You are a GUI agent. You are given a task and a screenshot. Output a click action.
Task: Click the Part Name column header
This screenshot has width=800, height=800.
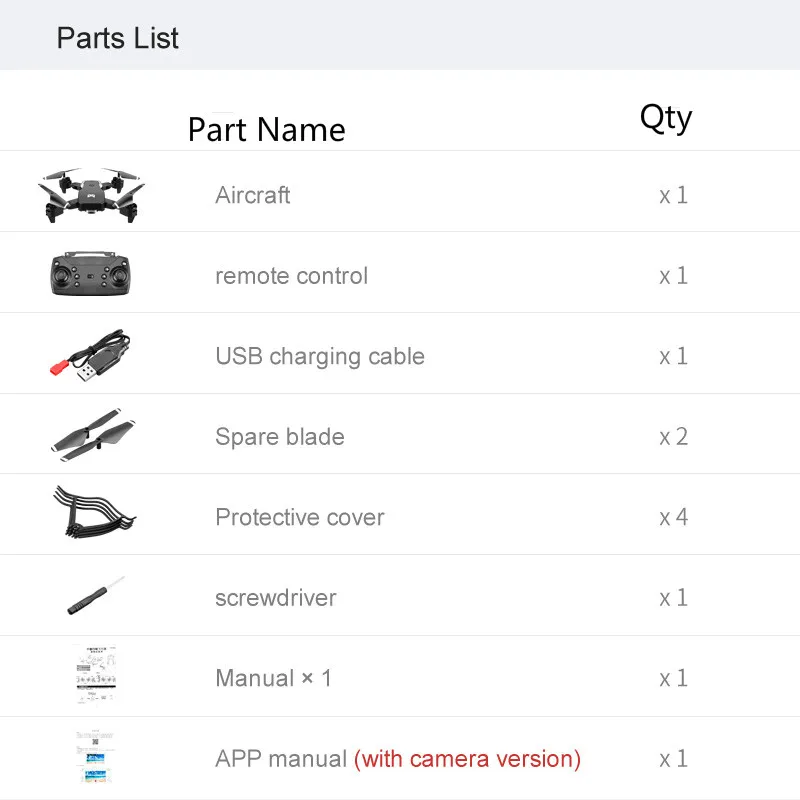[x=267, y=130]
